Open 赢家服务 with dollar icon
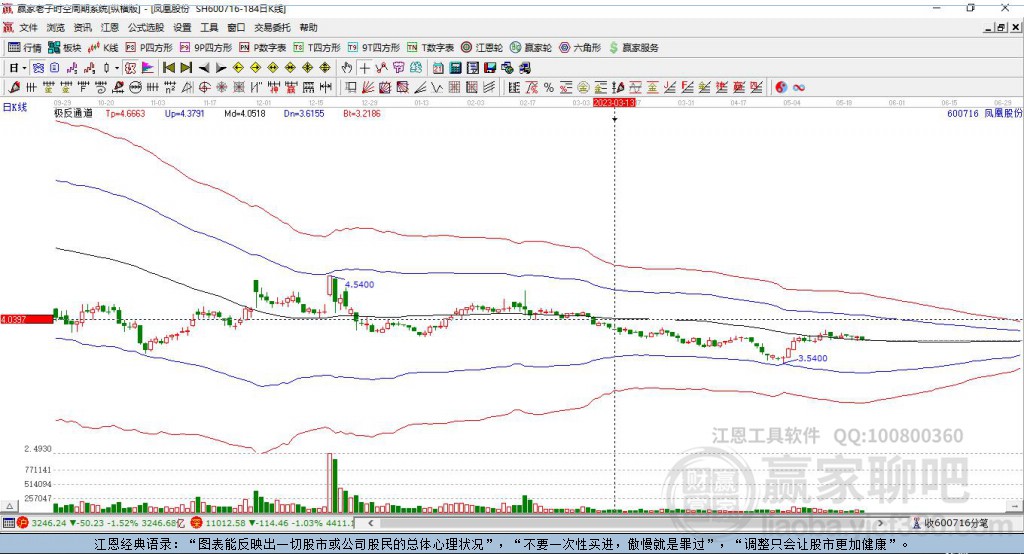This screenshot has height=554, width=1024. pos(633,48)
